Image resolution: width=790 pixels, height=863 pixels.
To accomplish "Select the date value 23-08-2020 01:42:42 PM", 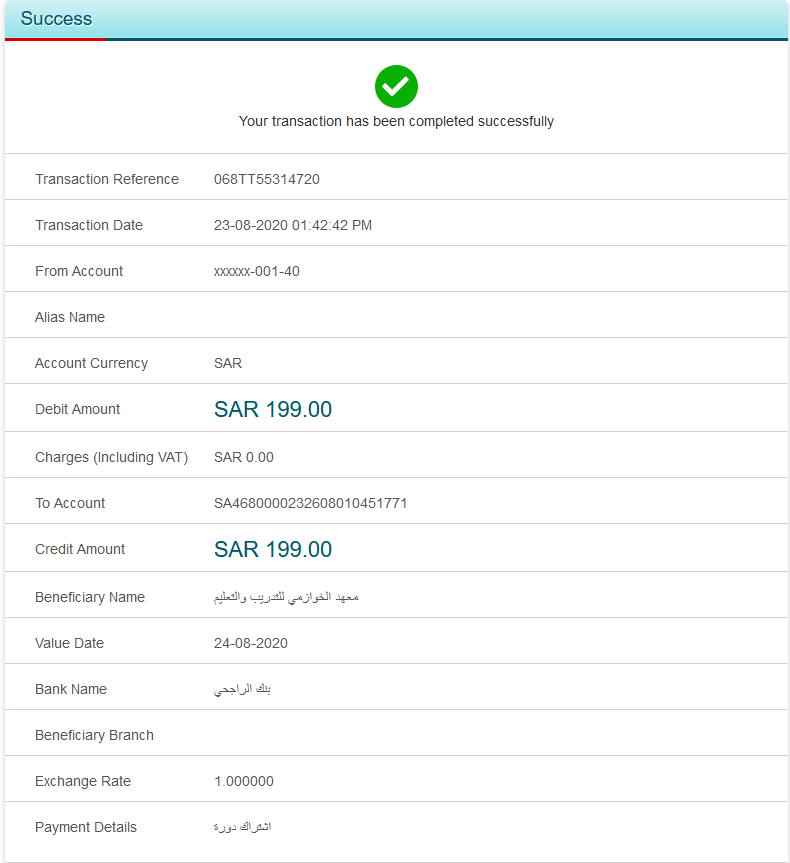I will [x=292, y=225].
